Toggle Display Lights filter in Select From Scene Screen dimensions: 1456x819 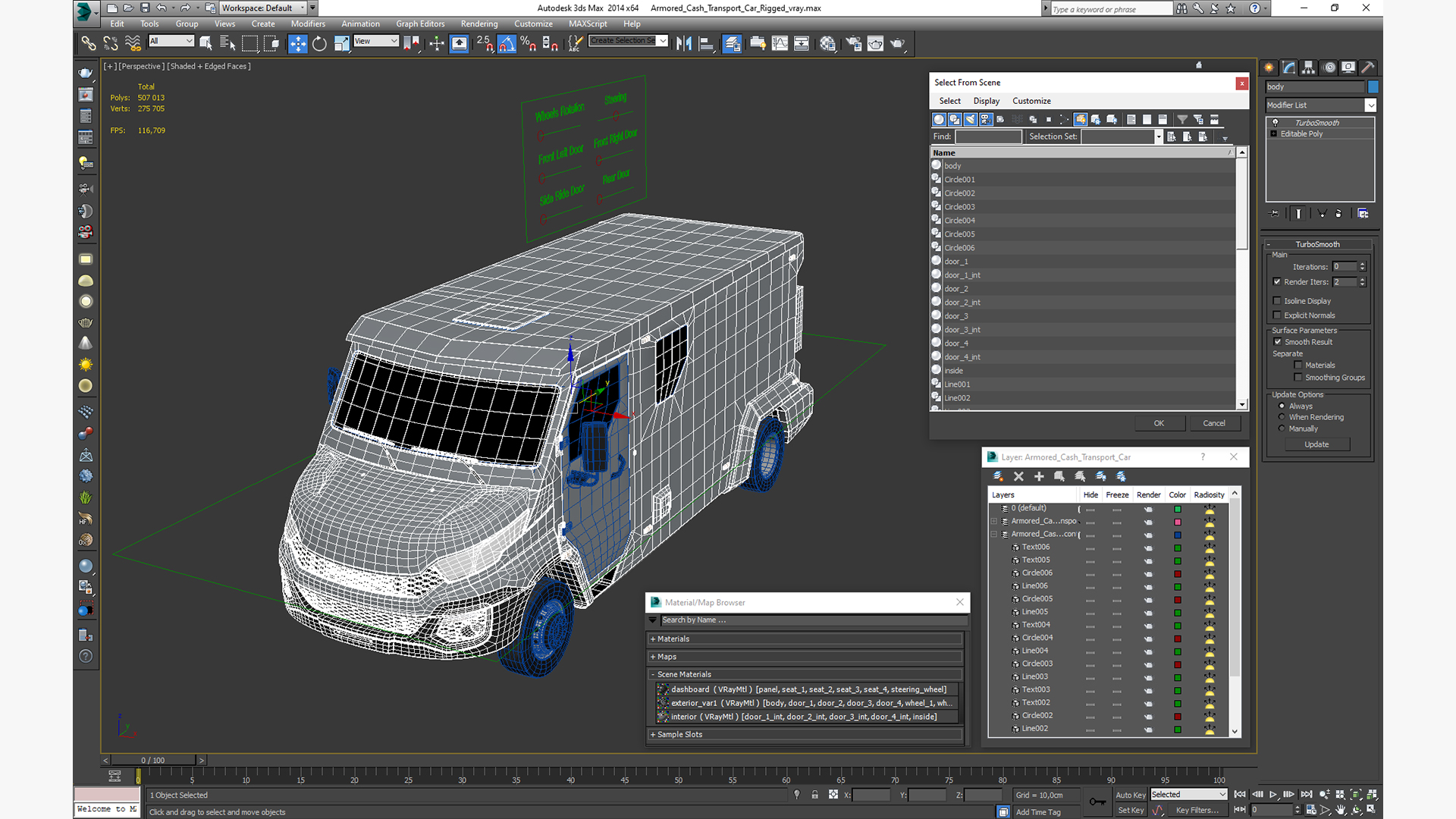(970, 119)
